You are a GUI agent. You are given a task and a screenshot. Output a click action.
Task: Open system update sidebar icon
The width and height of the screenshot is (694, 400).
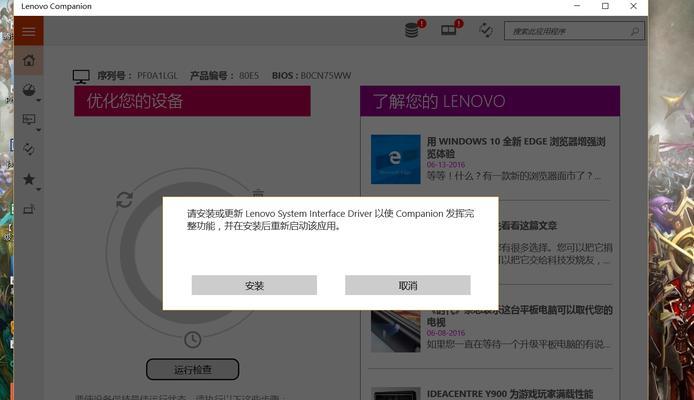(x=29, y=149)
